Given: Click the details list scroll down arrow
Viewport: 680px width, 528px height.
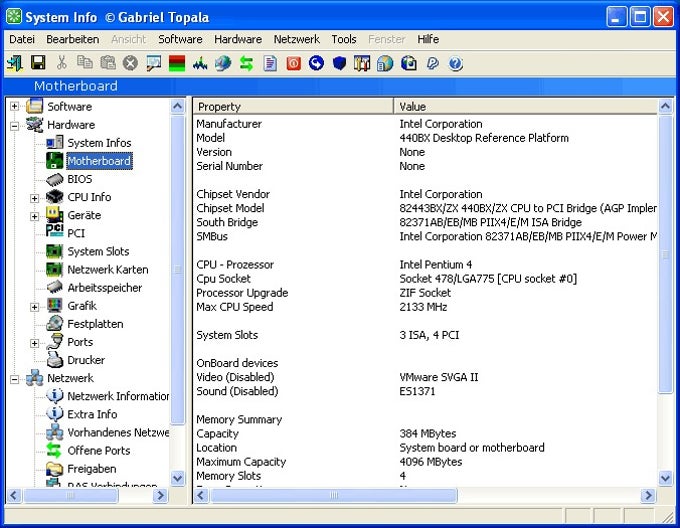Looking at the screenshot, I should point(665,478).
